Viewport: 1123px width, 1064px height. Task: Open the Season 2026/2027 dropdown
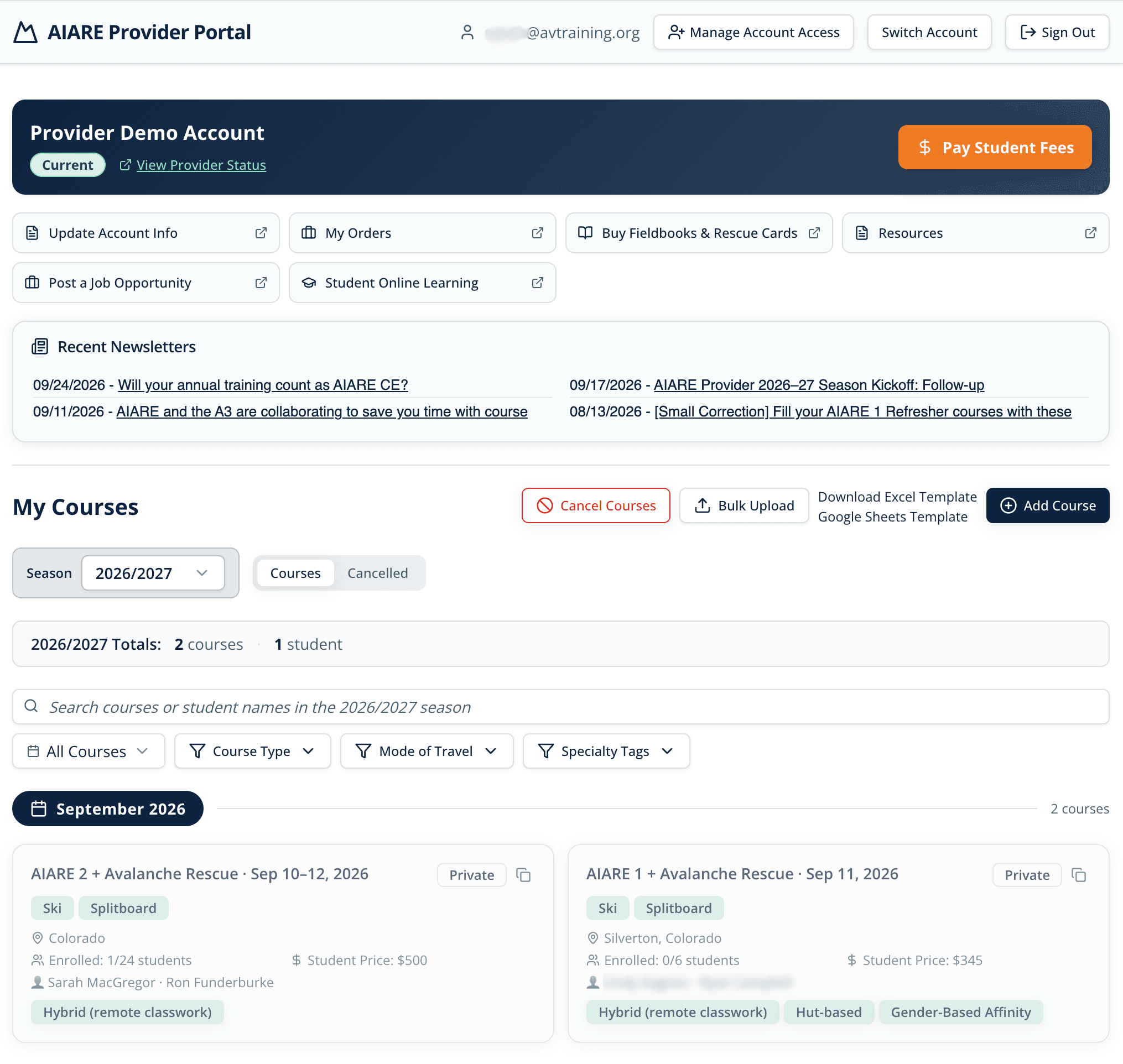coord(153,573)
